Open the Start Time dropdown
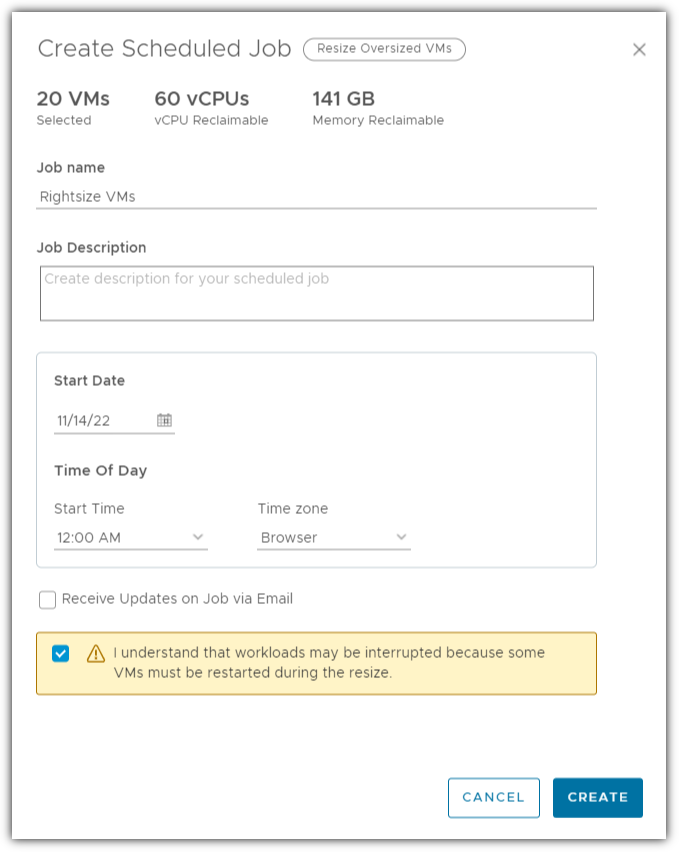This screenshot has height=852, width=679. 131,538
